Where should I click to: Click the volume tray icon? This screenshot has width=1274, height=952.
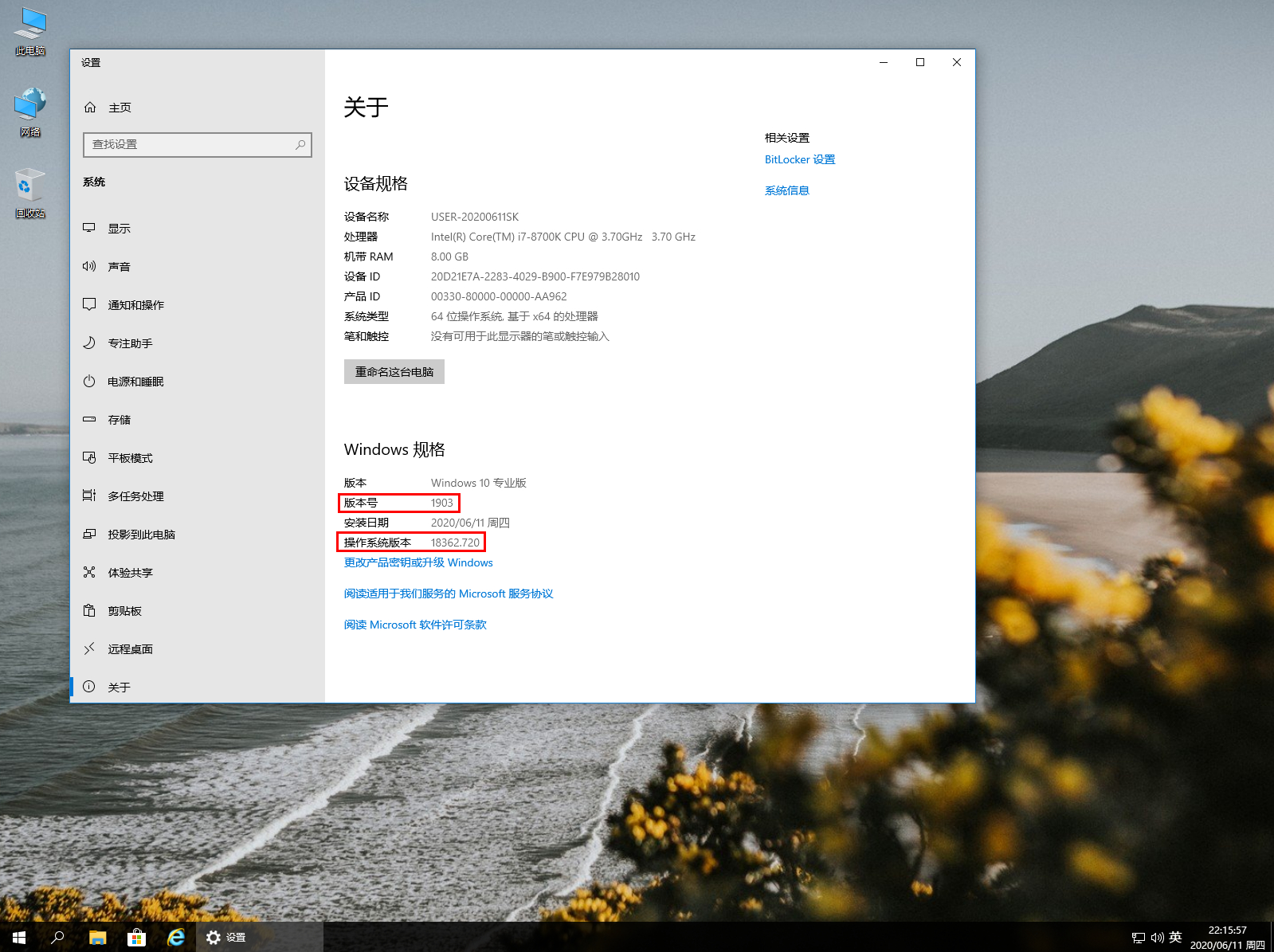click(1157, 938)
